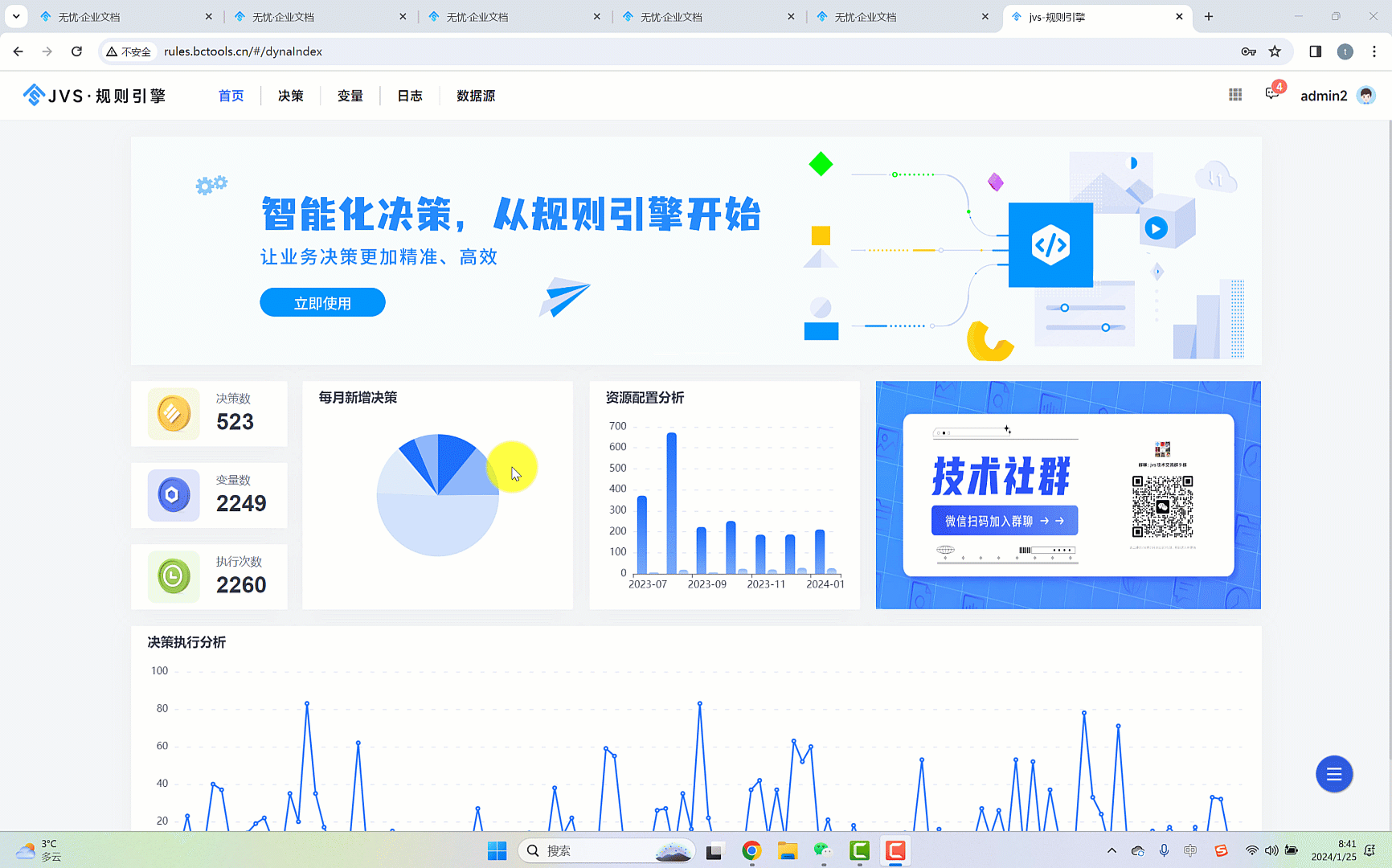1392x868 pixels.
Task: Click the Windows taskbar 搜索 box
Action: tap(606, 850)
